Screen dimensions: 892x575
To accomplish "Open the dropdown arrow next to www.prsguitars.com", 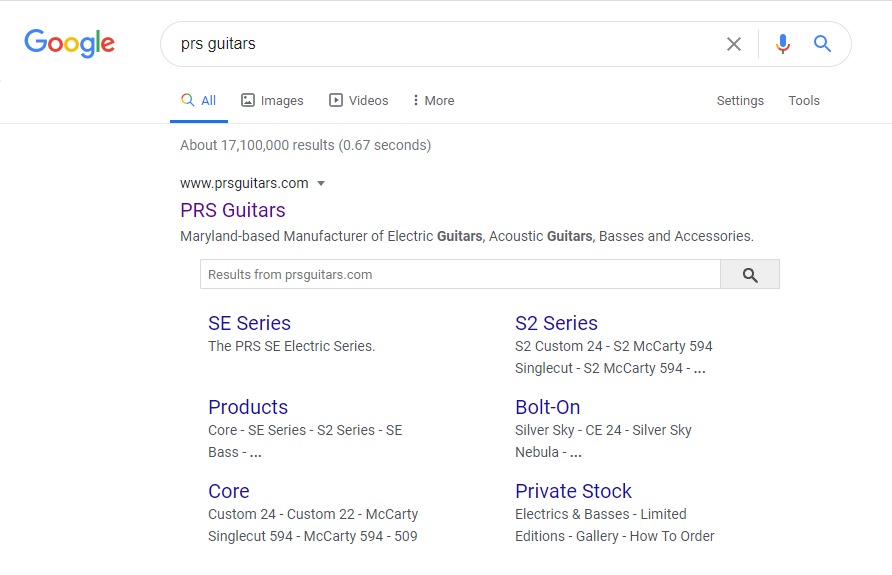I will tap(321, 184).
